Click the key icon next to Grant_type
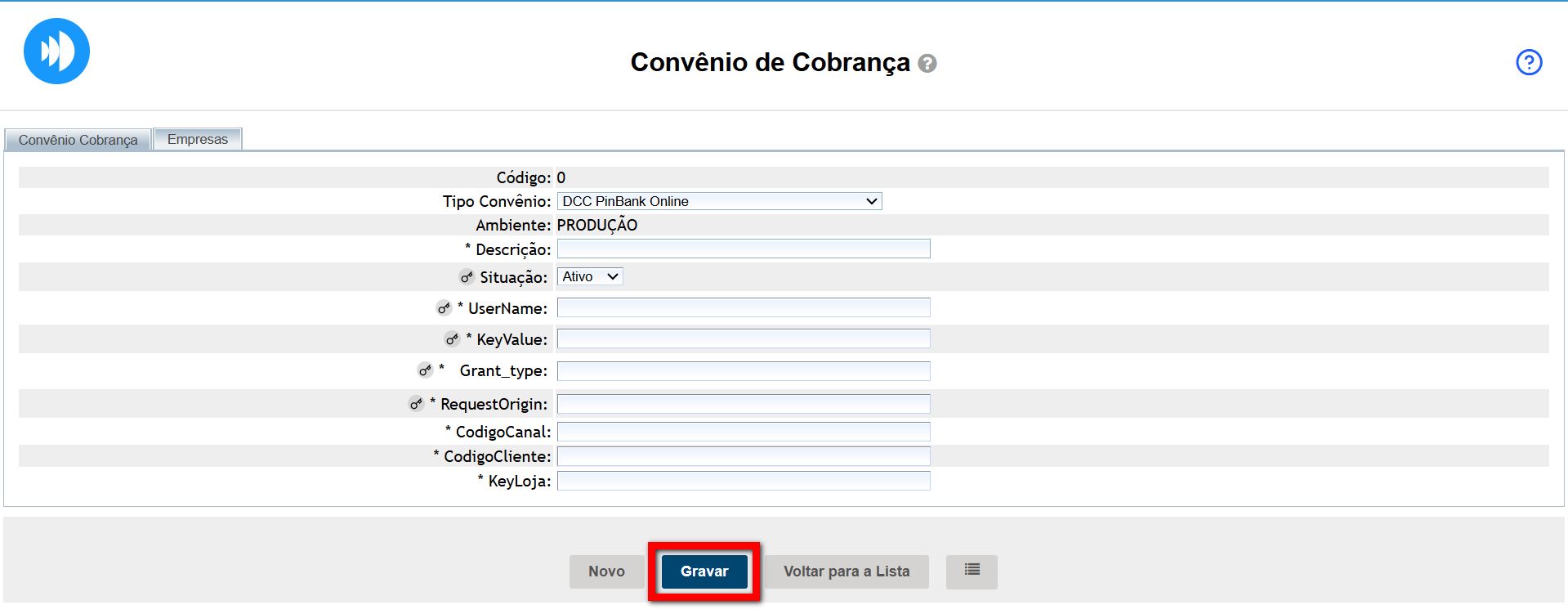Screen dimensions: 1568x614 point(425,370)
